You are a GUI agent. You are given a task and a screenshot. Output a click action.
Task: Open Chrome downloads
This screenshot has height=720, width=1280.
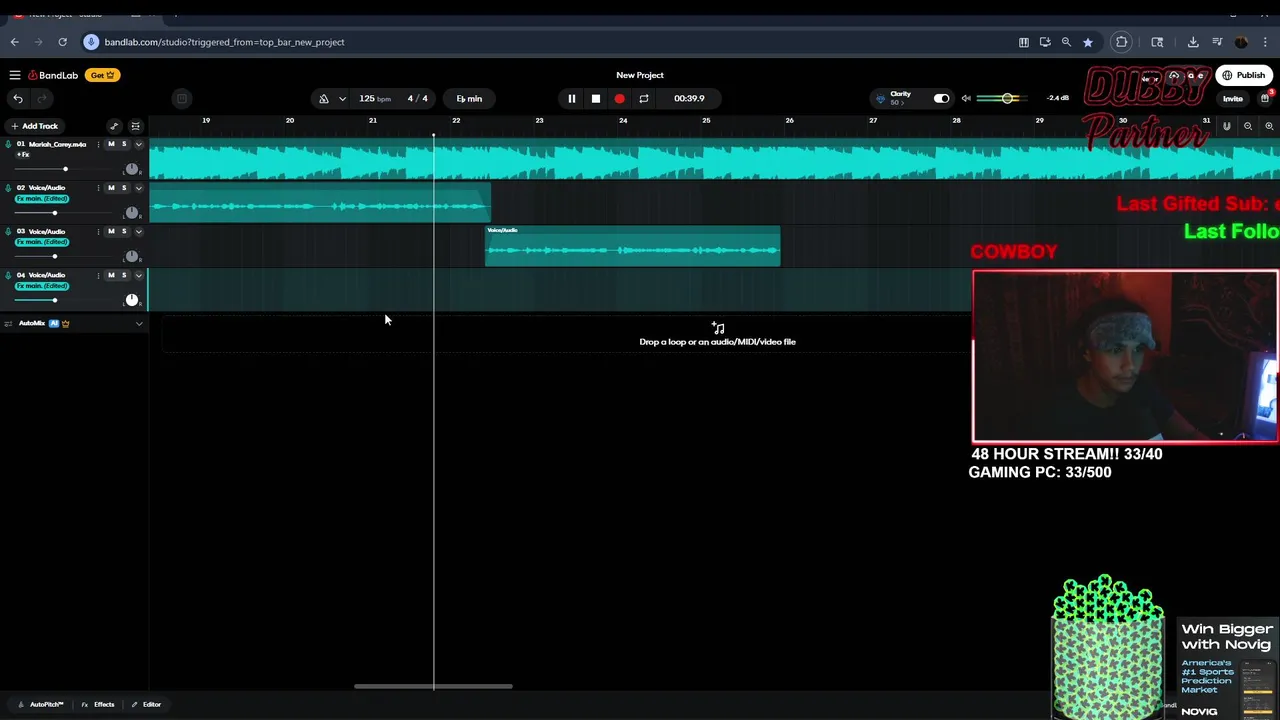(x=1193, y=42)
